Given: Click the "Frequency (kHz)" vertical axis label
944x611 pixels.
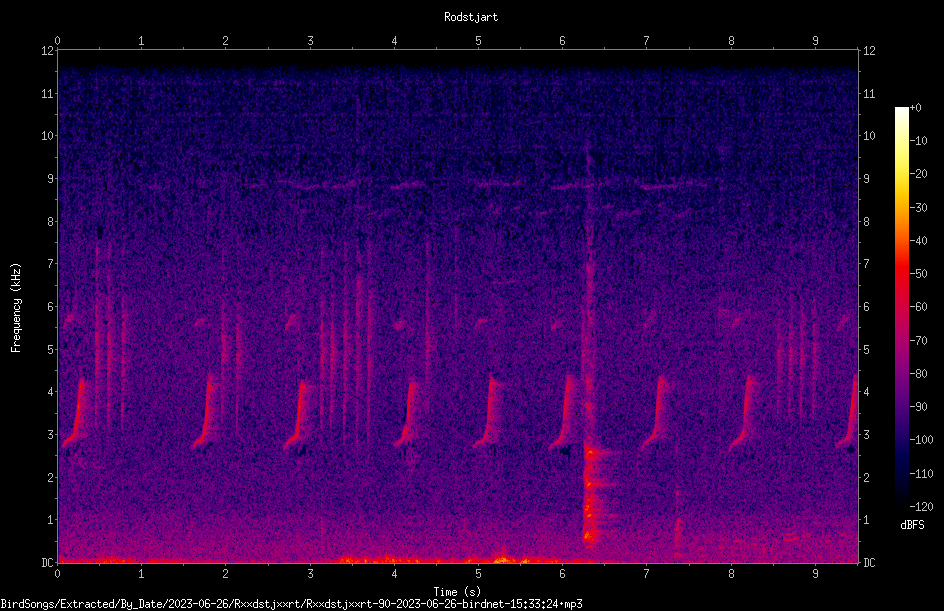Looking at the screenshot, I should (x=16, y=308).
